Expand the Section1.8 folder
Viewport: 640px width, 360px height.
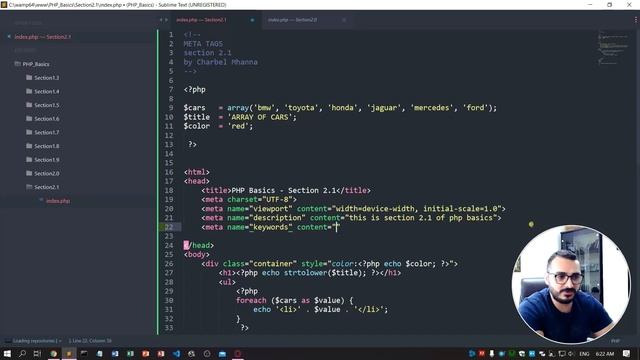[42, 146]
